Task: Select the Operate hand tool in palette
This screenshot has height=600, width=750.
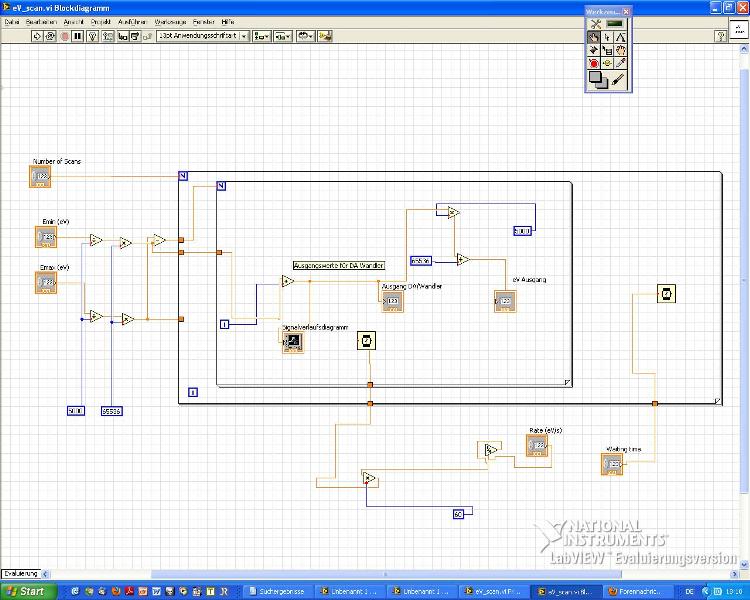Action: tap(594, 37)
